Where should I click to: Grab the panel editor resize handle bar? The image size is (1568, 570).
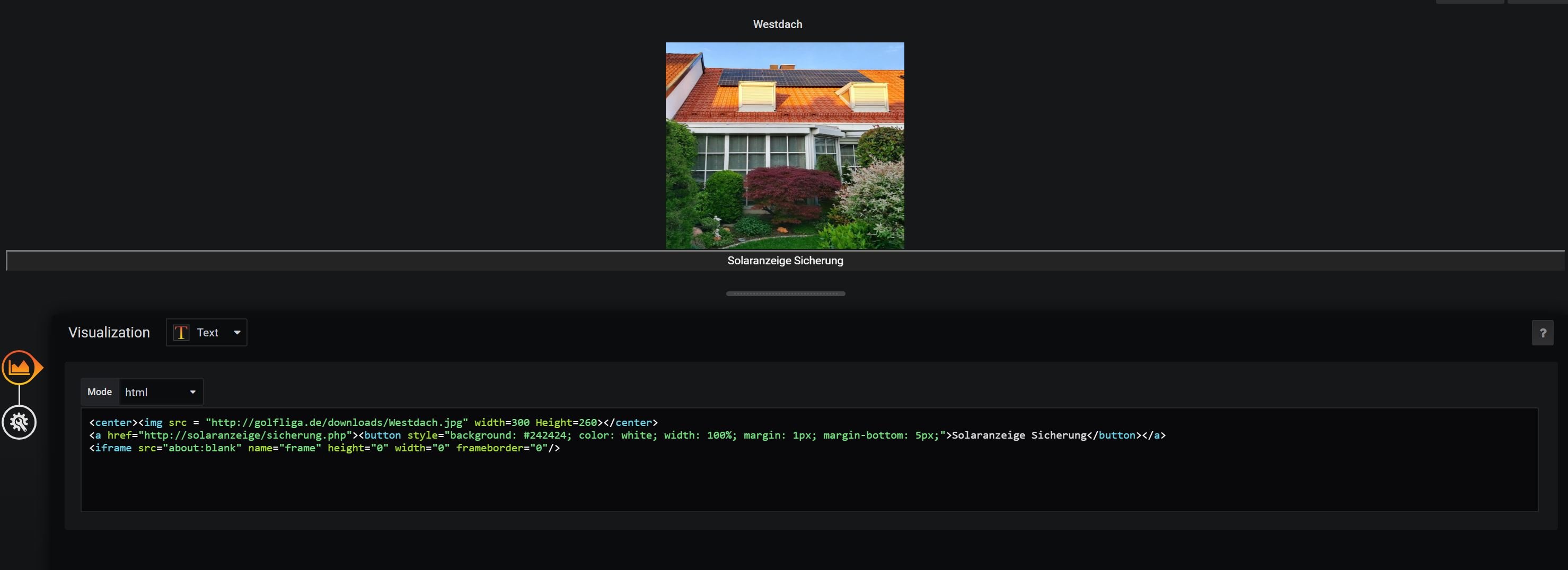click(785, 294)
